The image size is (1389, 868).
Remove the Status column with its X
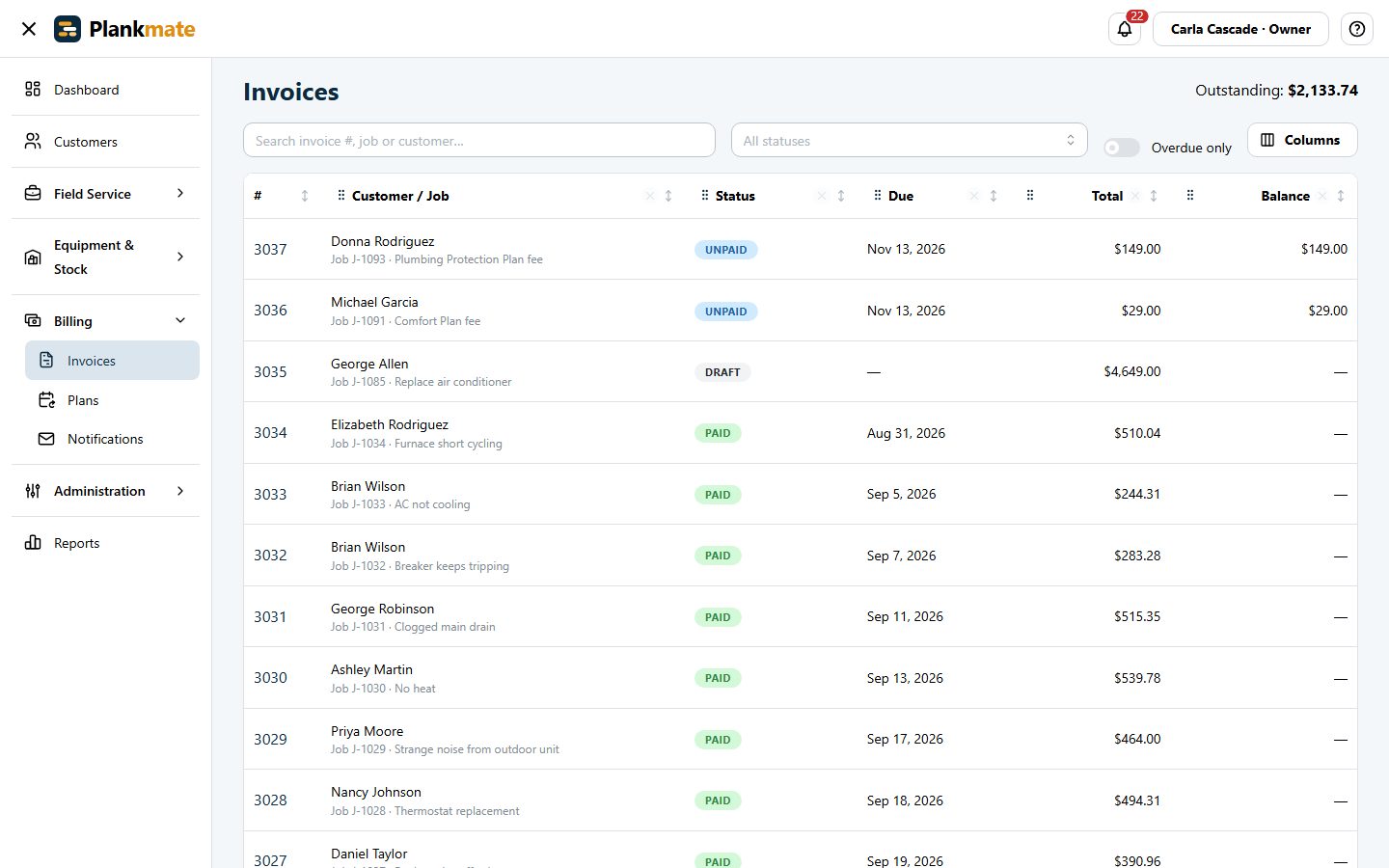[822, 196]
